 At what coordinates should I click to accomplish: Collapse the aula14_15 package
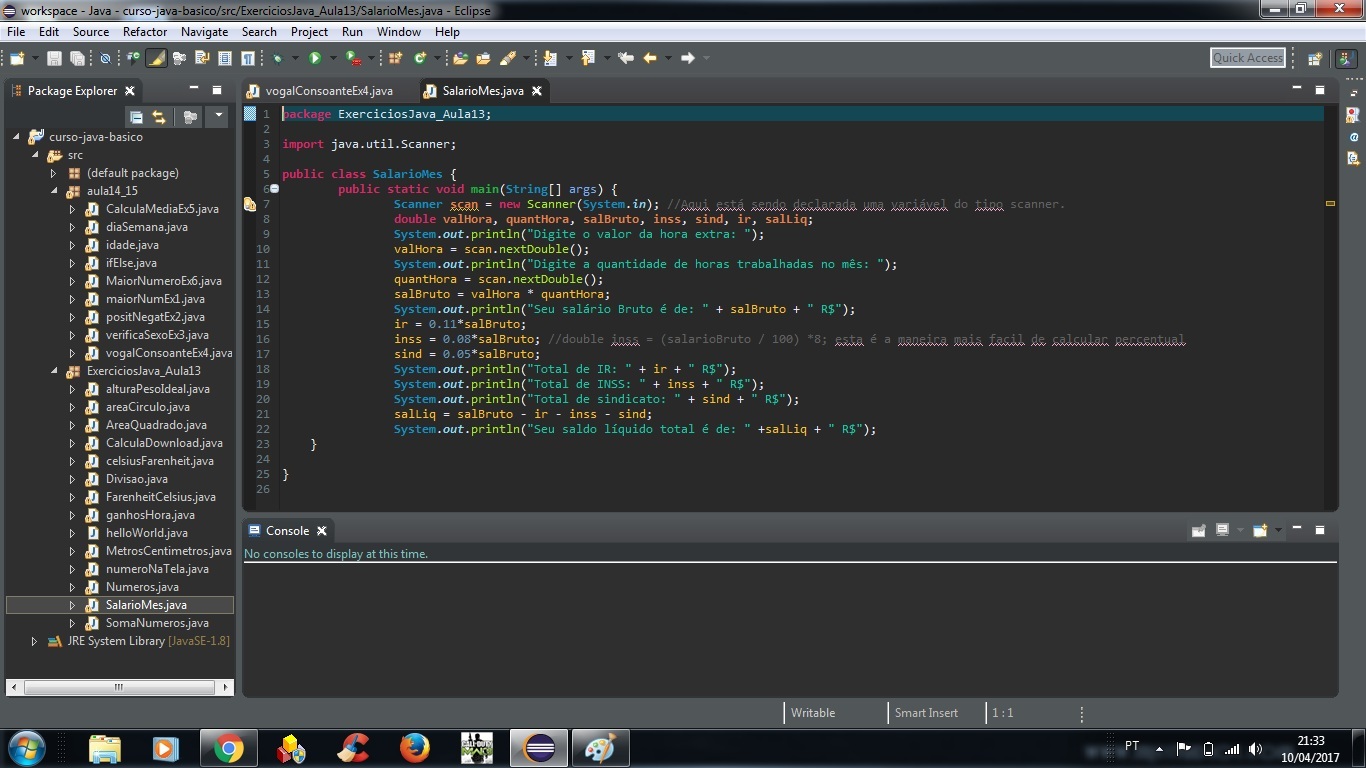pos(54,191)
